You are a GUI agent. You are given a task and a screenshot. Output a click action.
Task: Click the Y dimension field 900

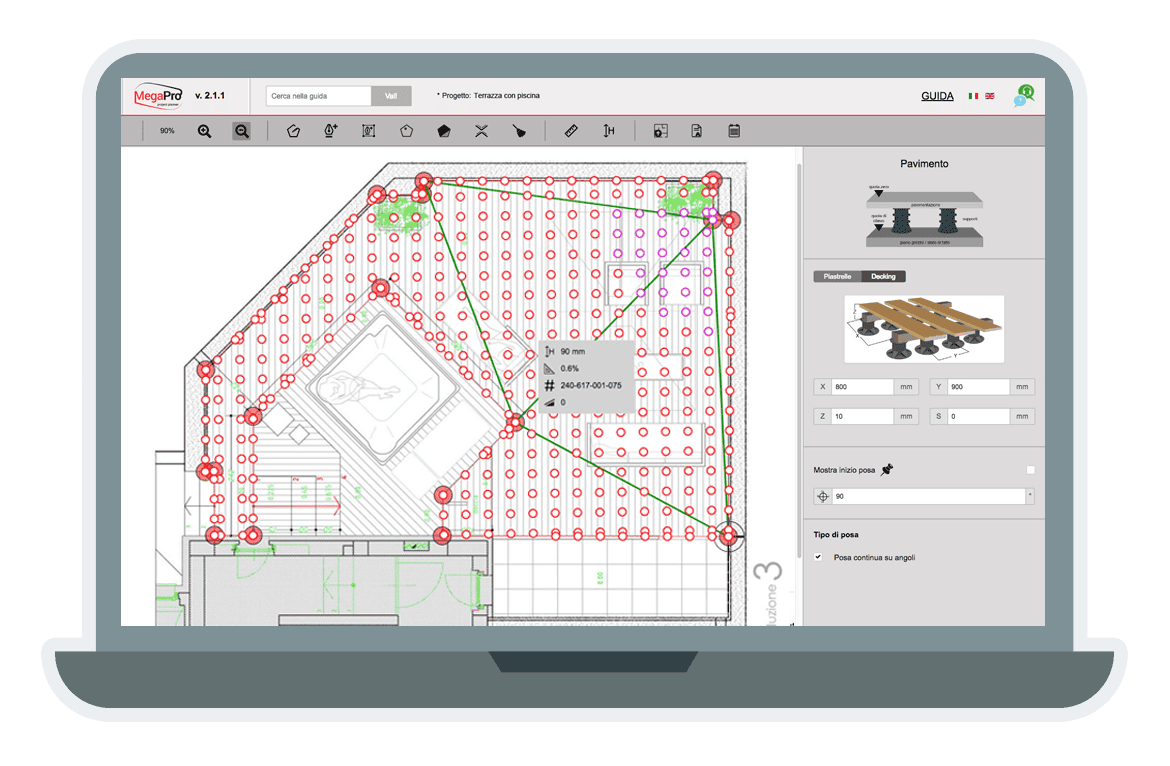point(978,387)
